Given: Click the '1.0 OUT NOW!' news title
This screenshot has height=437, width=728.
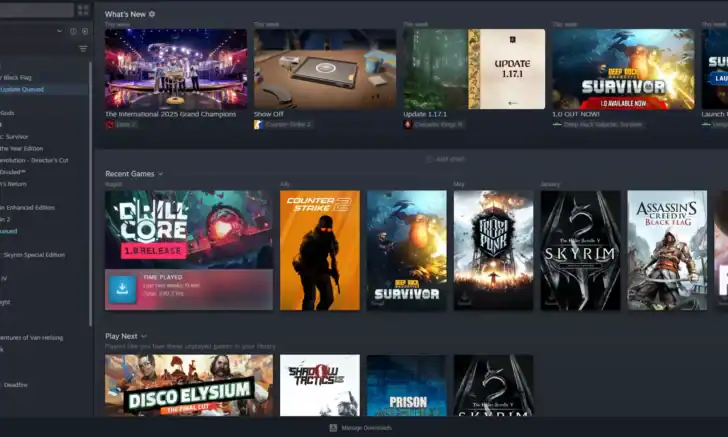Looking at the screenshot, I should pyautogui.click(x=576, y=114).
